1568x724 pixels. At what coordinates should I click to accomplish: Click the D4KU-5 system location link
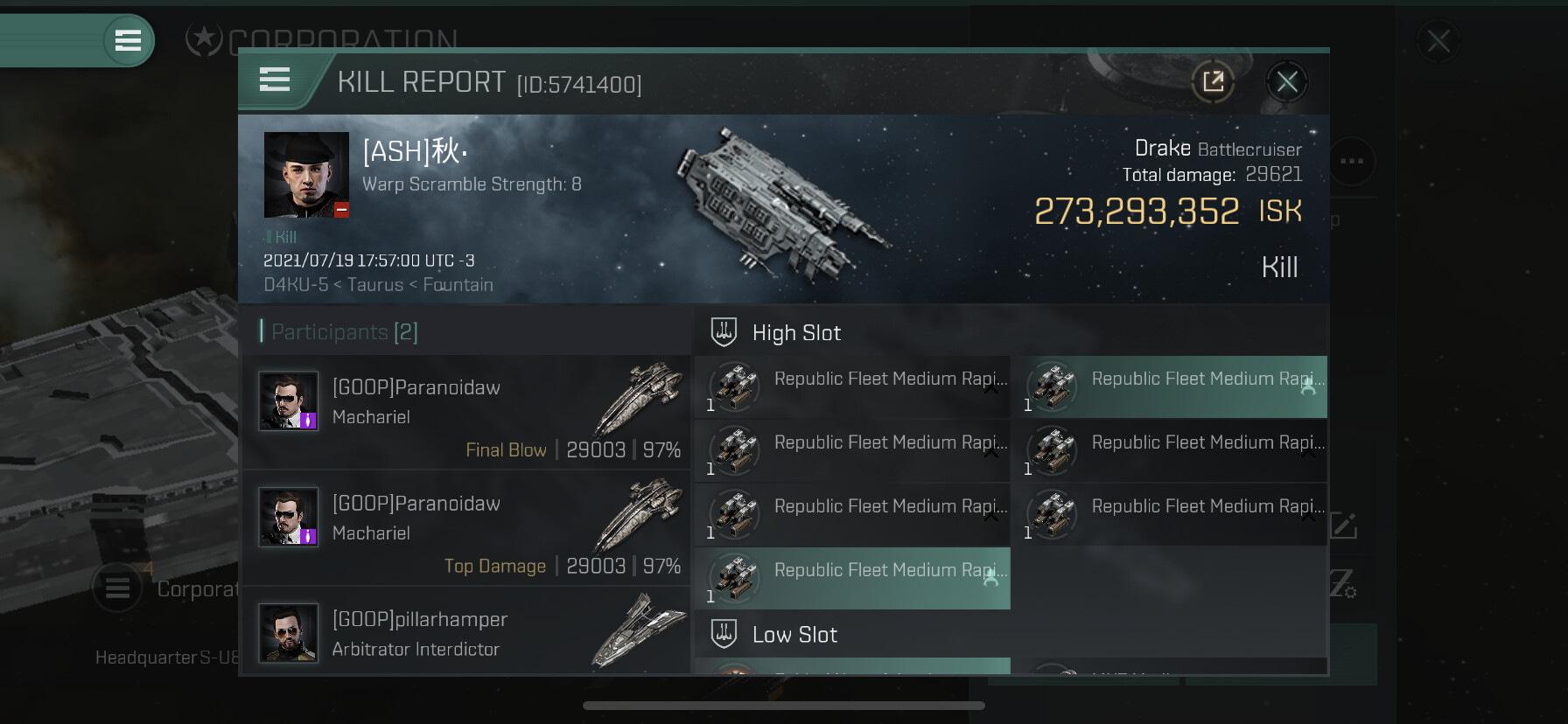(x=296, y=285)
